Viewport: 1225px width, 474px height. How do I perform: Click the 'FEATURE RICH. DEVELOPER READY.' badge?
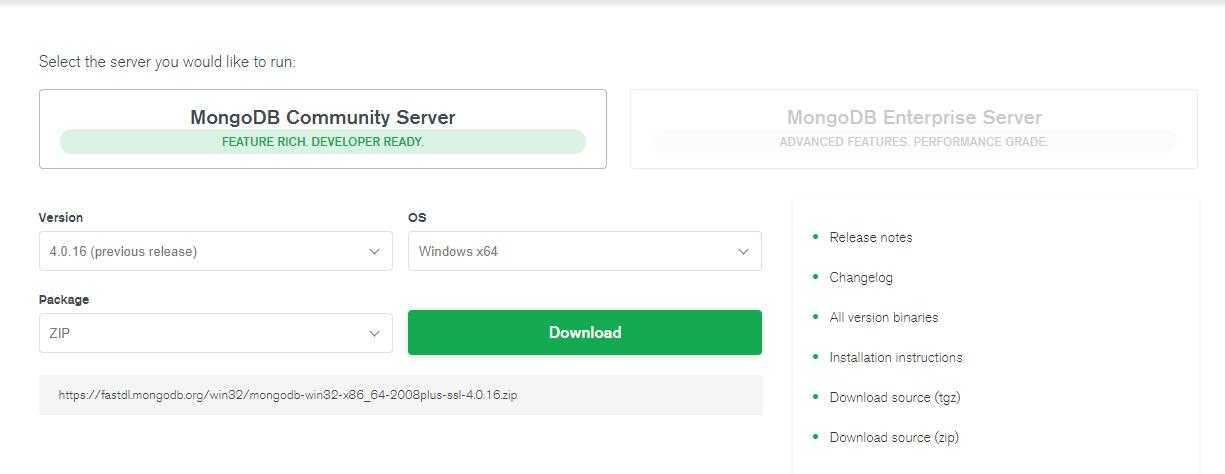[323, 142]
